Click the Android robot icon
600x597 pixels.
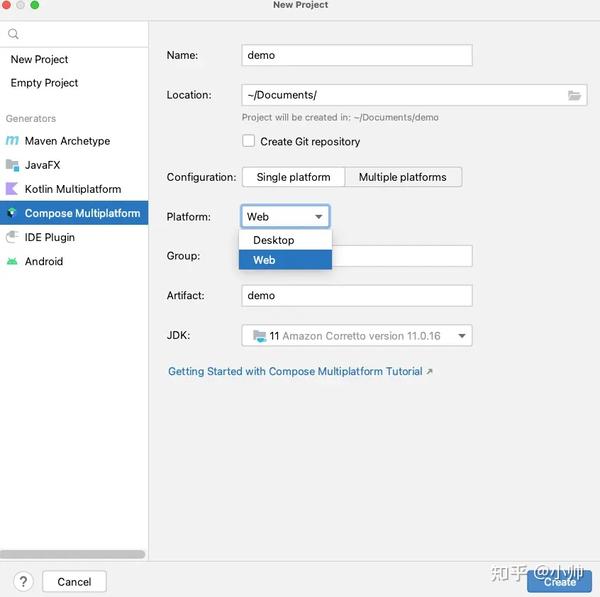12,261
